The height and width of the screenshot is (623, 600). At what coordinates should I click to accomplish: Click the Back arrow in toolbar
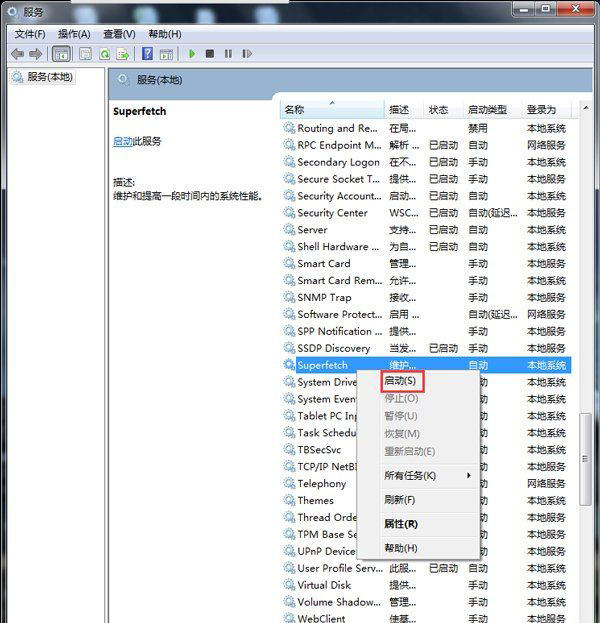click(x=17, y=54)
